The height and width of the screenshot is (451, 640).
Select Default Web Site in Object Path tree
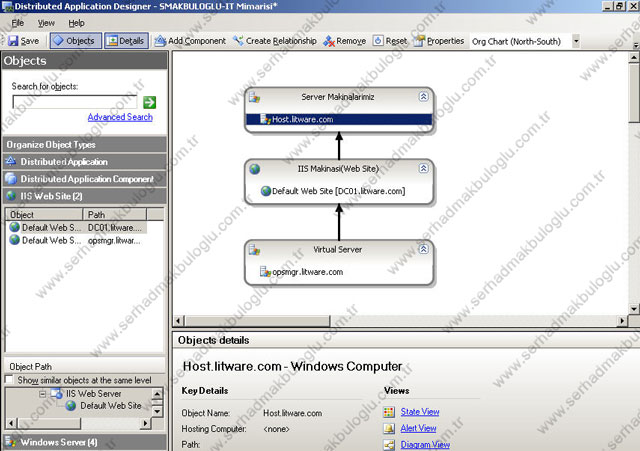point(111,406)
